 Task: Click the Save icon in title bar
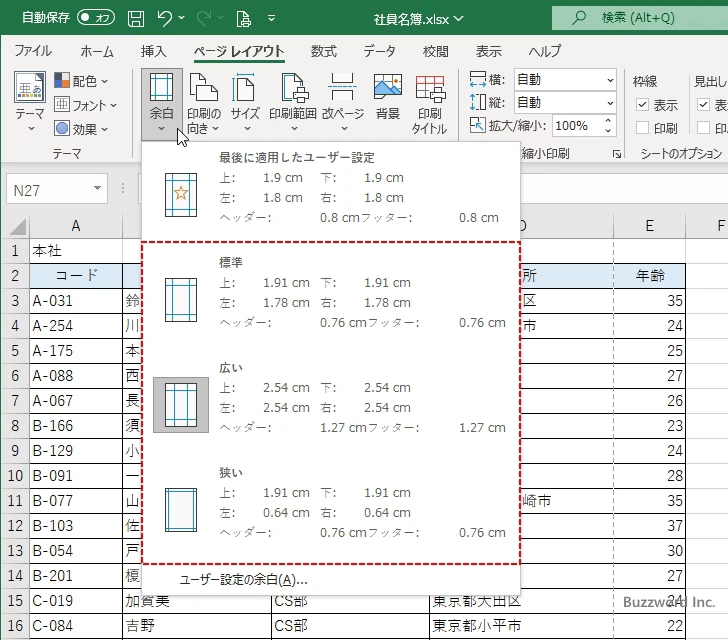pyautogui.click(x=136, y=19)
